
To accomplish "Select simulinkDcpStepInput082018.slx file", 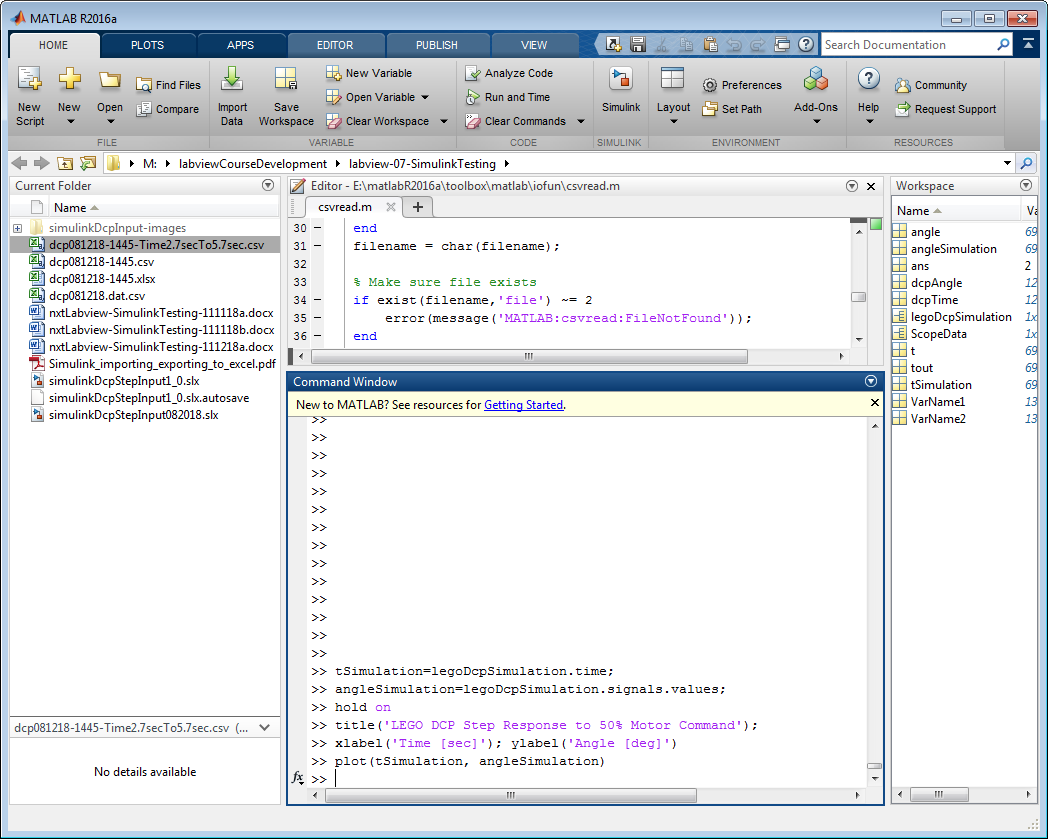I will pyautogui.click(x=134, y=414).
